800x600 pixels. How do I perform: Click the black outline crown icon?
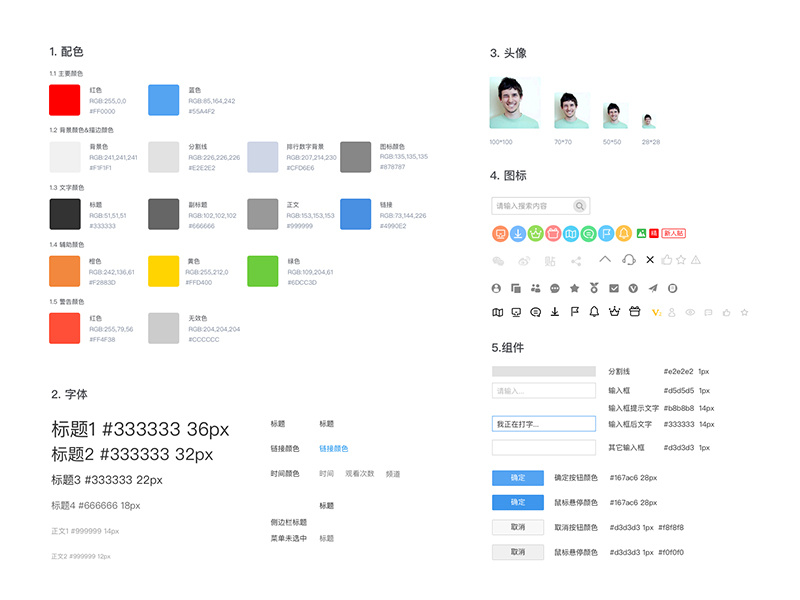pyautogui.click(x=614, y=312)
